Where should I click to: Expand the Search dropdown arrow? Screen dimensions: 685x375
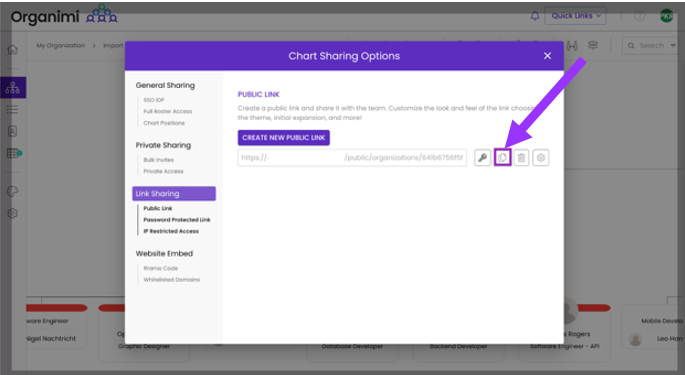(x=673, y=45)
